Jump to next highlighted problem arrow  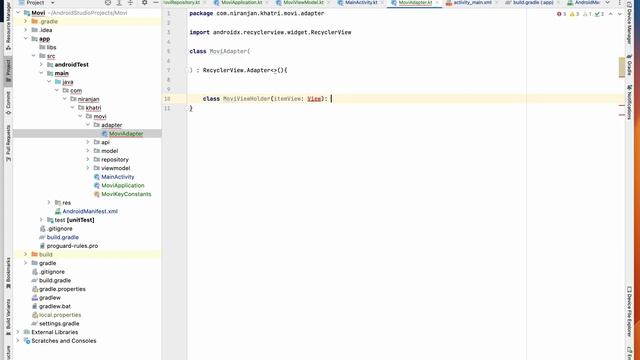620,14
